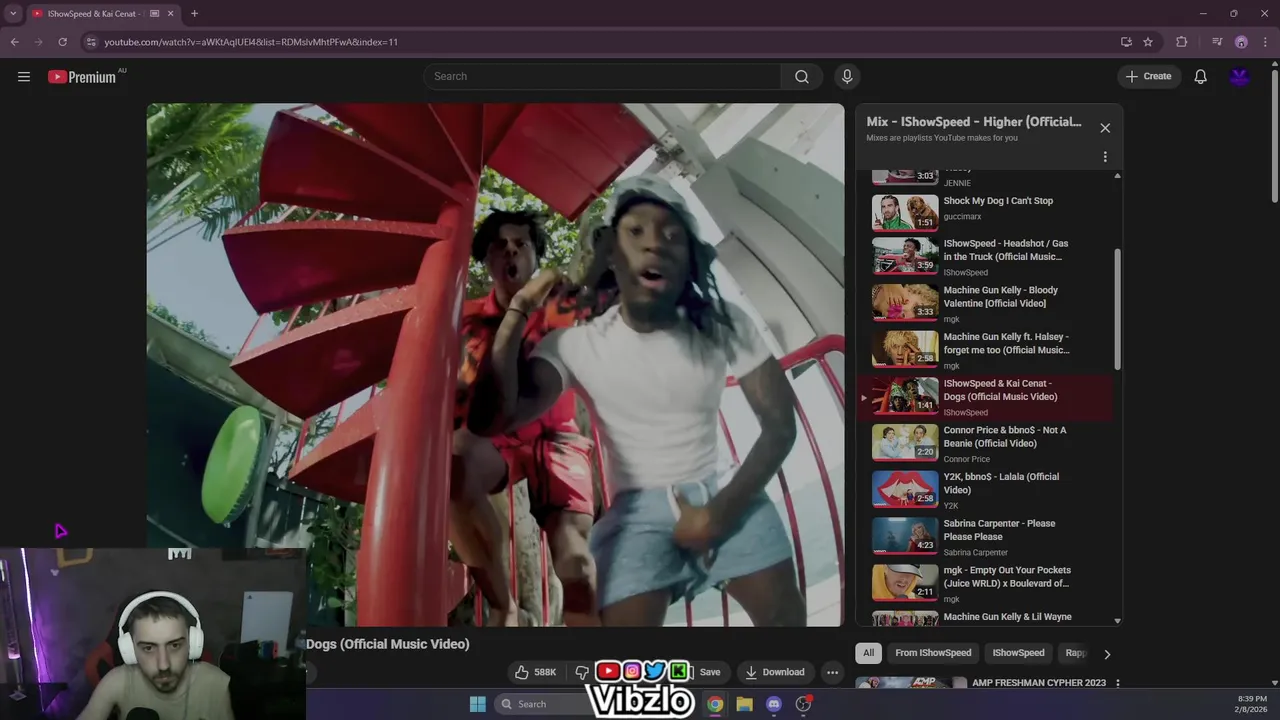This screenshot has width=1280, height=720.
Task: Go back in browser history
Action: click(15, 42)
